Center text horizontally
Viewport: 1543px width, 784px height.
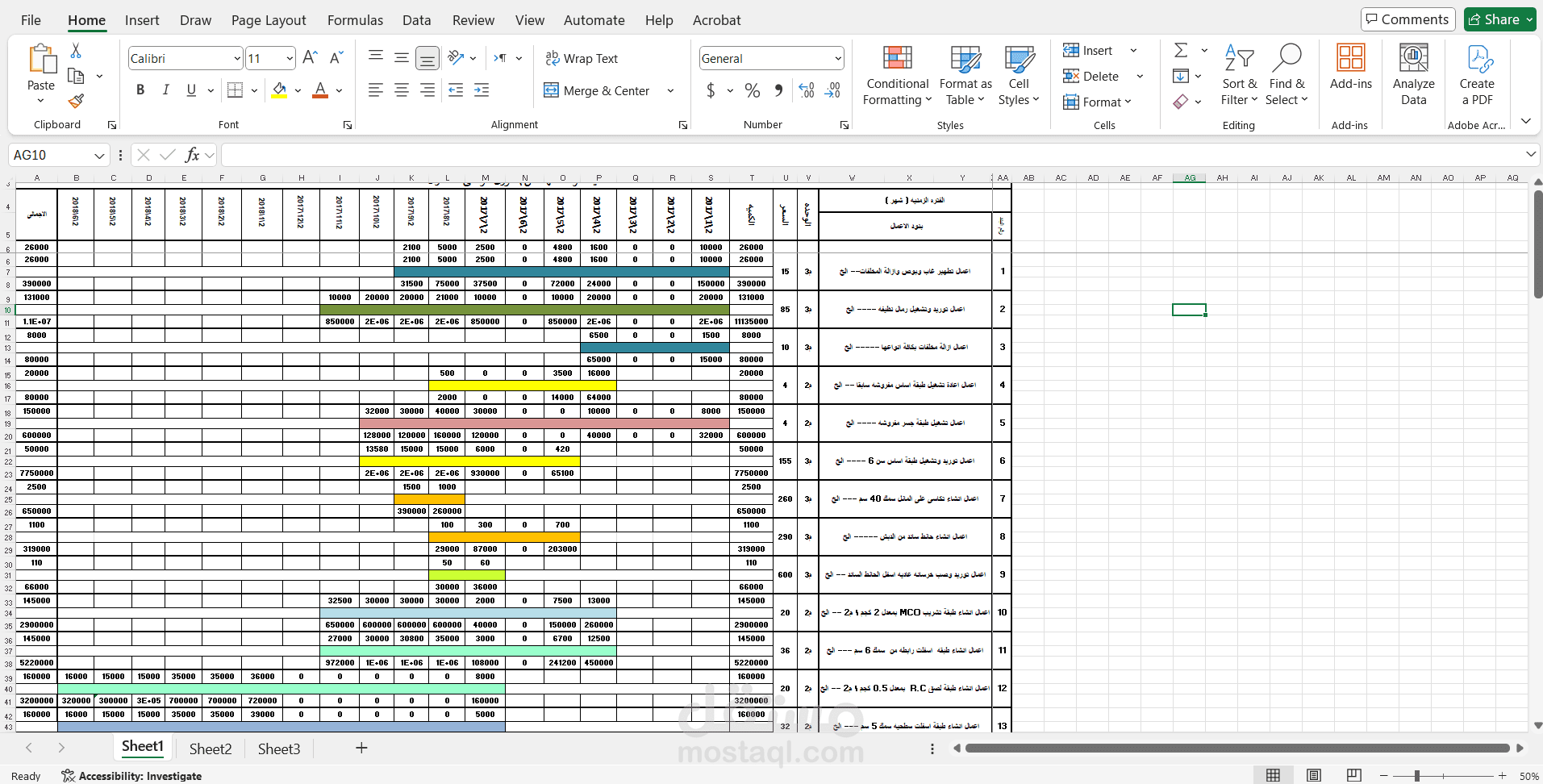pyautogui.click(x=401, y=90)
